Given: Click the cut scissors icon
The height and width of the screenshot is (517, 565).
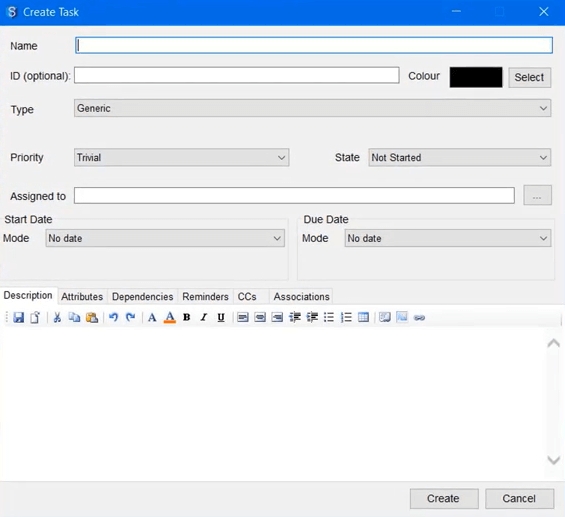Looking at the screenshot, I should point(57,317).
